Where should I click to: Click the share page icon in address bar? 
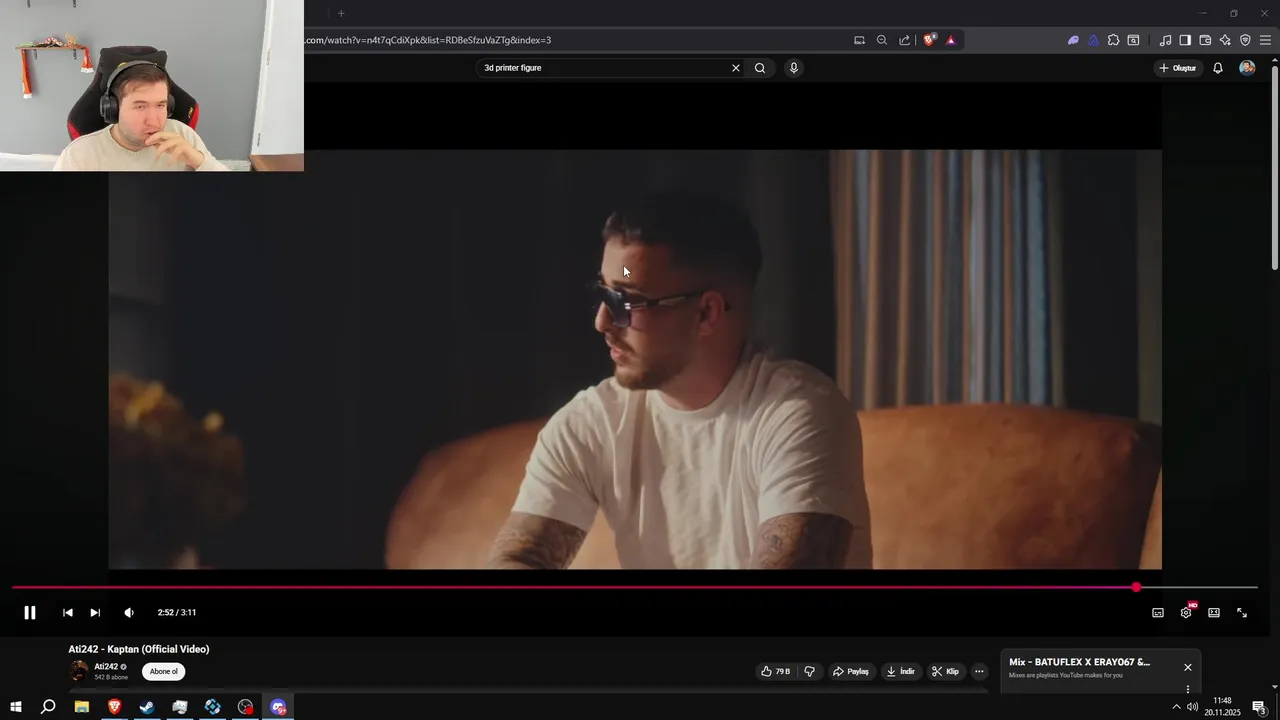(x=905, y=40)
